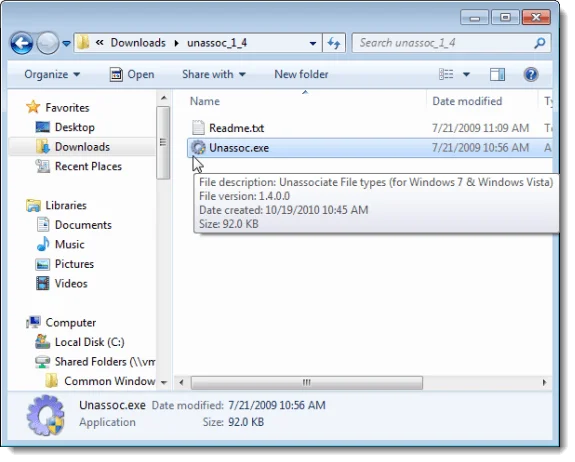
Task: Open the Pictures library
Action: 74,264
